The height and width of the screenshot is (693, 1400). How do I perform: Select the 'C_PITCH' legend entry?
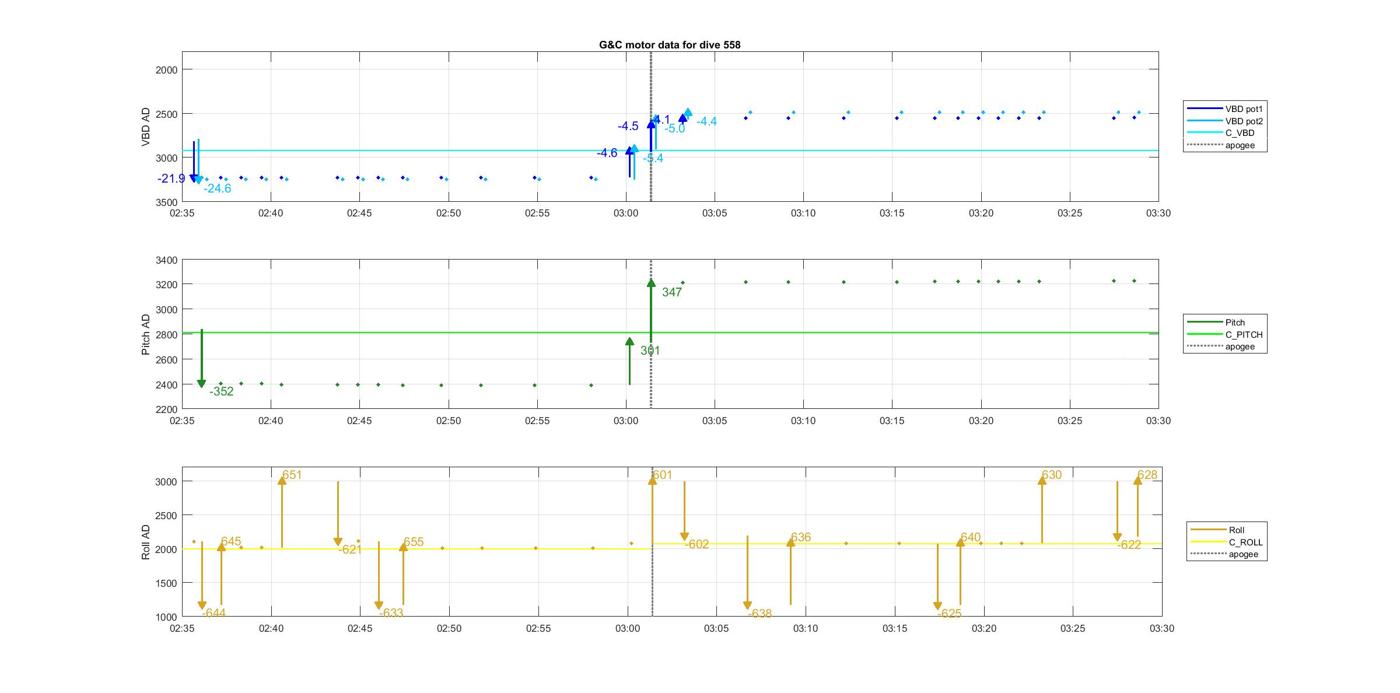pyautogui.click(x=1225, y=334)
